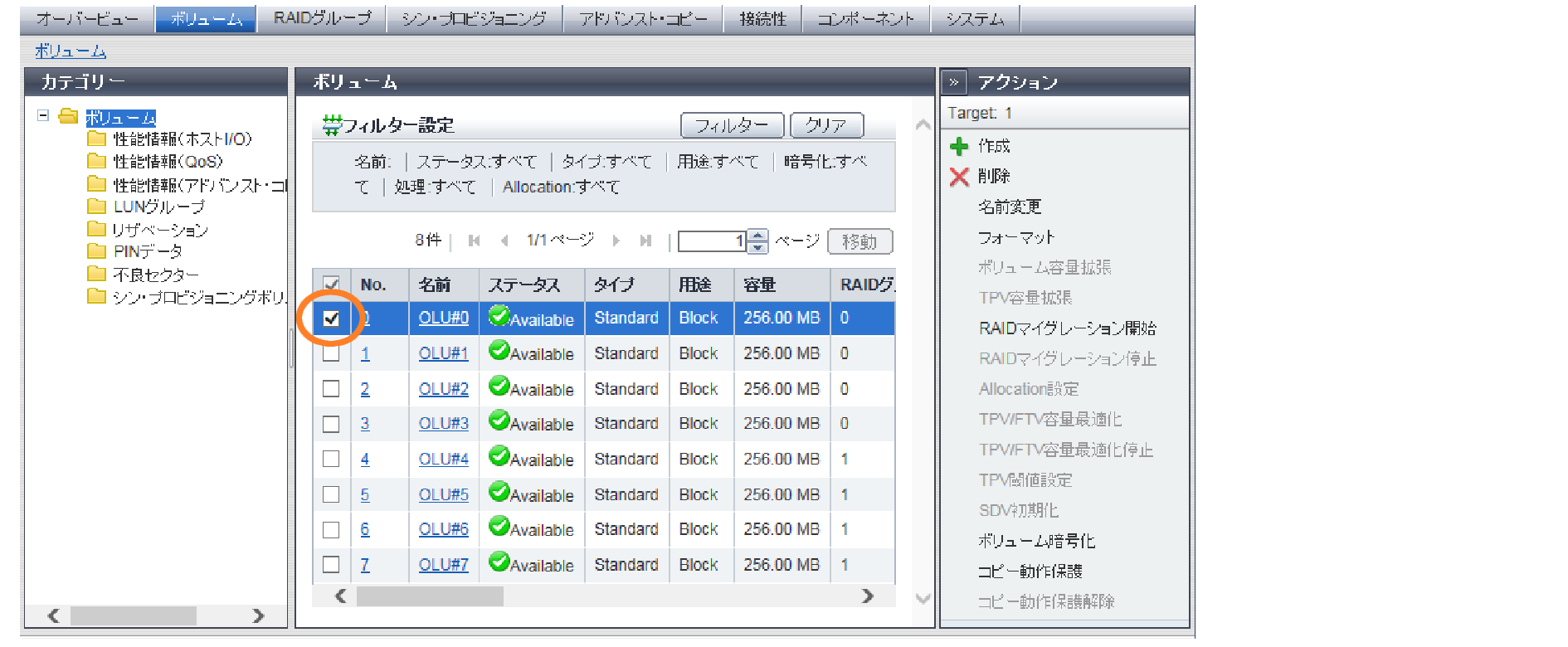Click the page number input field
The image size is (1568, 647).
tap(712, 241)
